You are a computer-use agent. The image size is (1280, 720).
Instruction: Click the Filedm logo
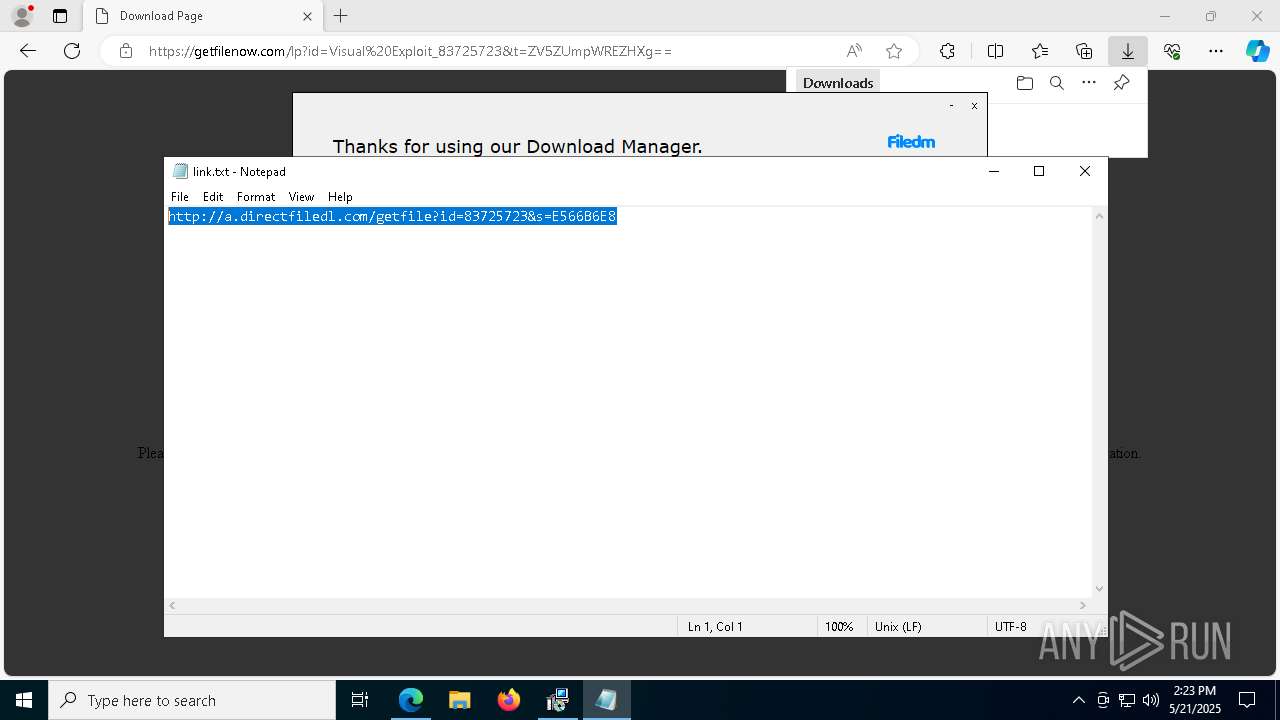[x=911, y=142]
